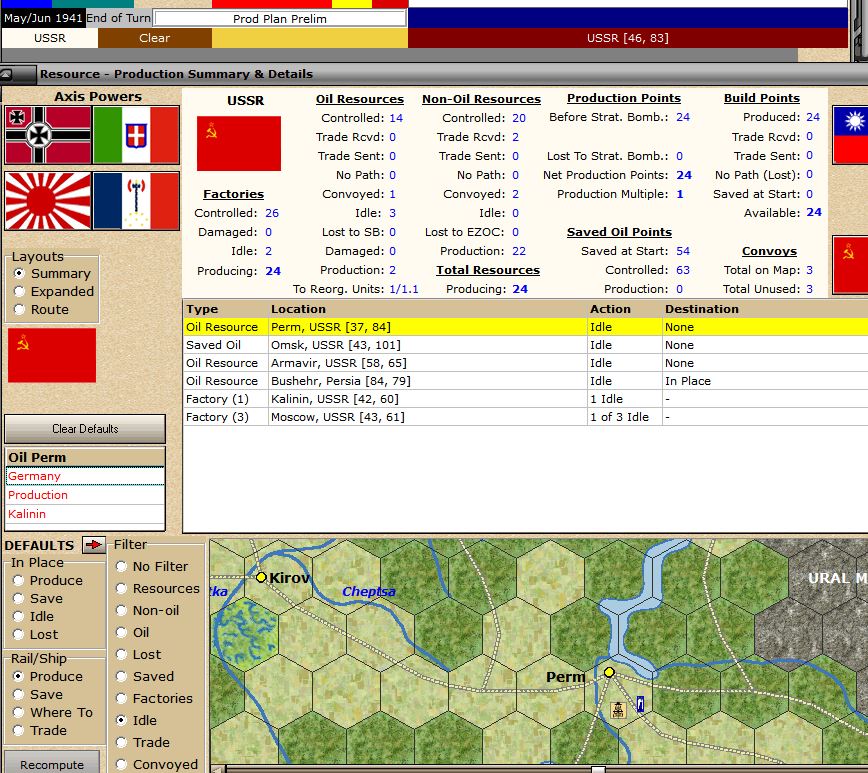Image resolution: width=868 pixels, height=773 pixels.
Task: Sort table by Type column header
Action: click(225, 309)
